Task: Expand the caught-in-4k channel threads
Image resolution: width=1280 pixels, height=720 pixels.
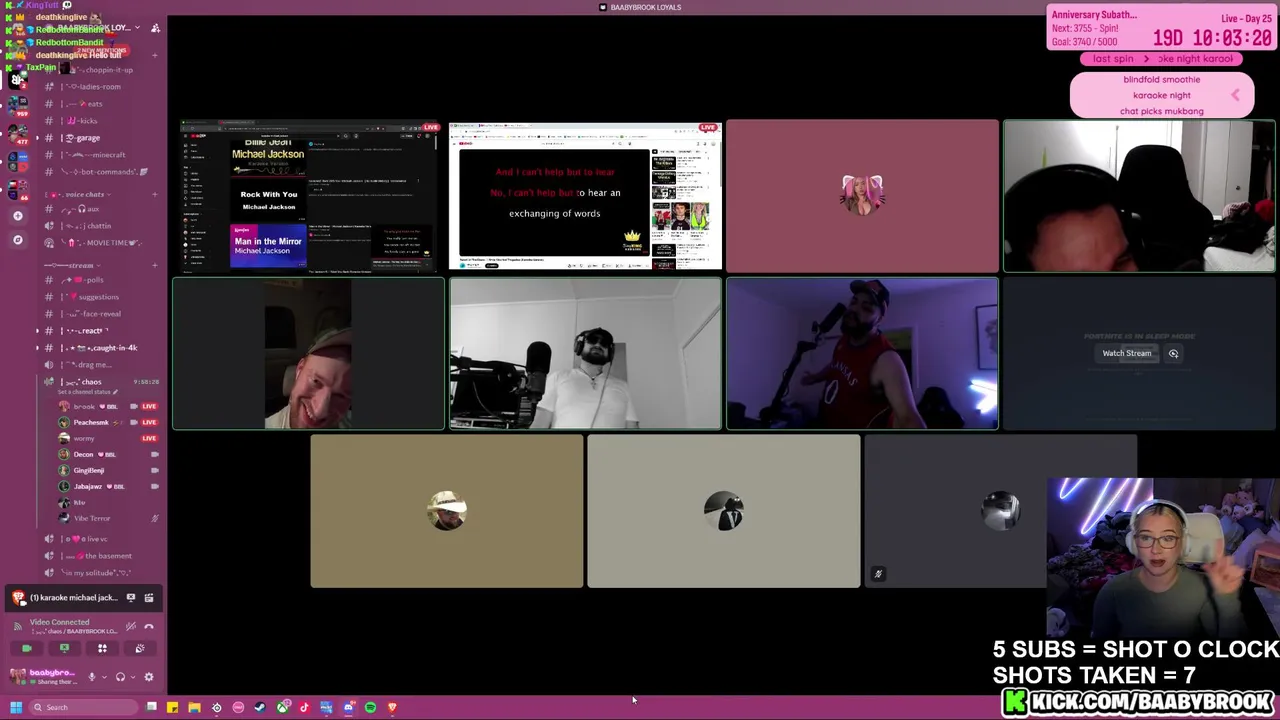Action: tap(38, 348)
